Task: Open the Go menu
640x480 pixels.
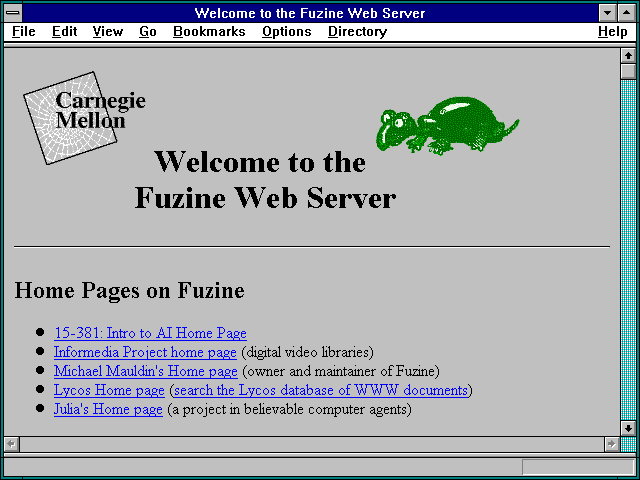Action: tap(148, 31)
